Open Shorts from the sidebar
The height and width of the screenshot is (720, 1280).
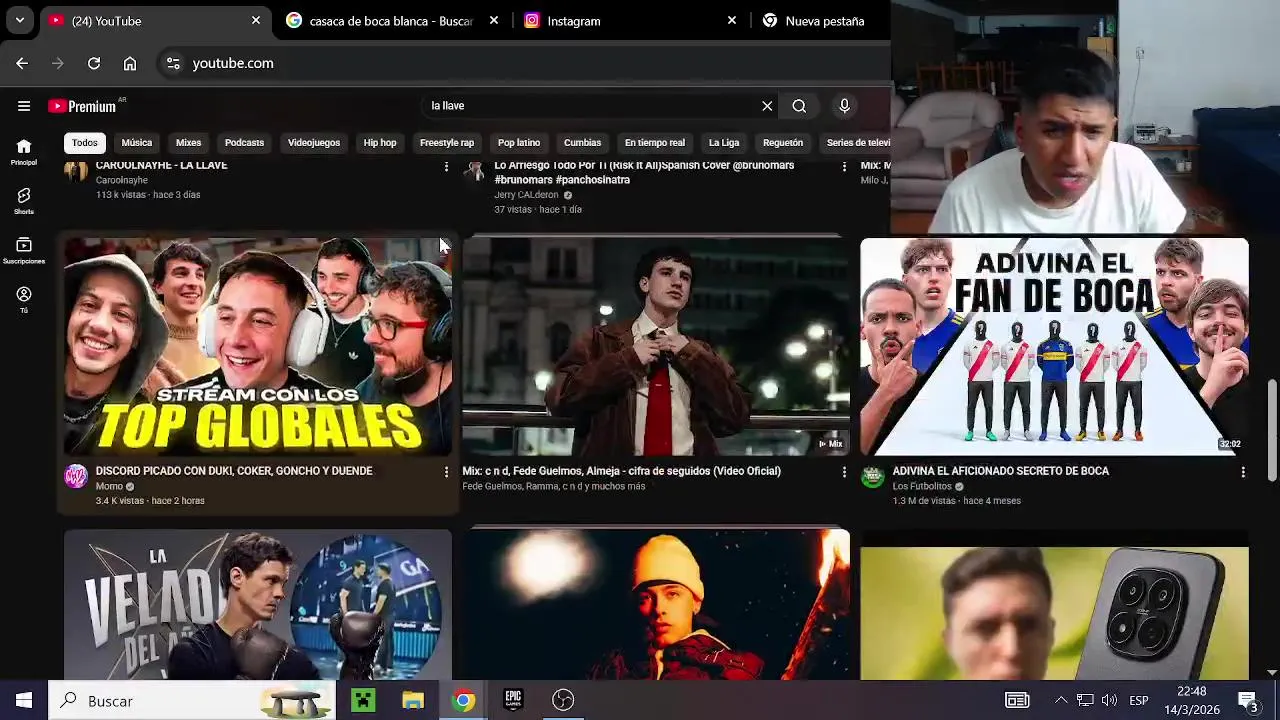pos(24,201)
